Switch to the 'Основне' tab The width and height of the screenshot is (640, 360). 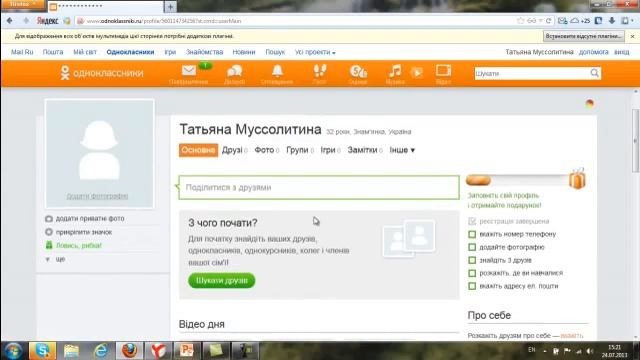pyautogui.click(x=198, y=150)
